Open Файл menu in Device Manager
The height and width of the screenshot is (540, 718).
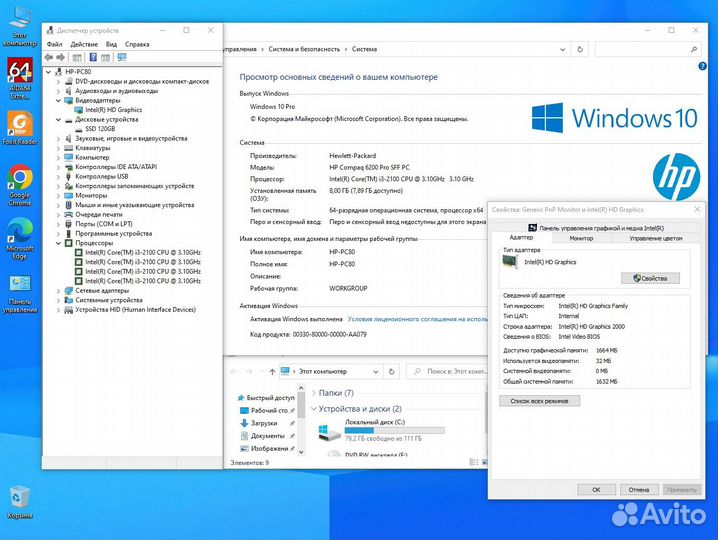click(x=54, y=44)
